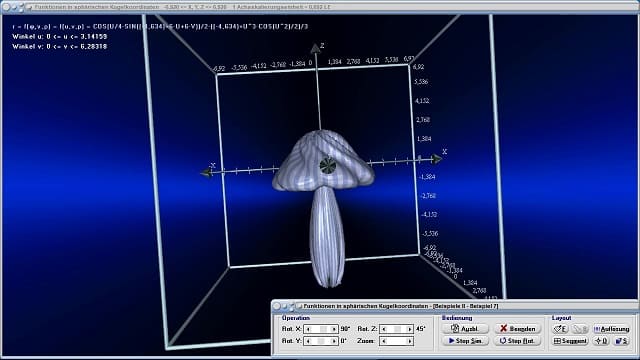Click the Rot. Z slider thumb
640x360 pixels.
(398, 329)
